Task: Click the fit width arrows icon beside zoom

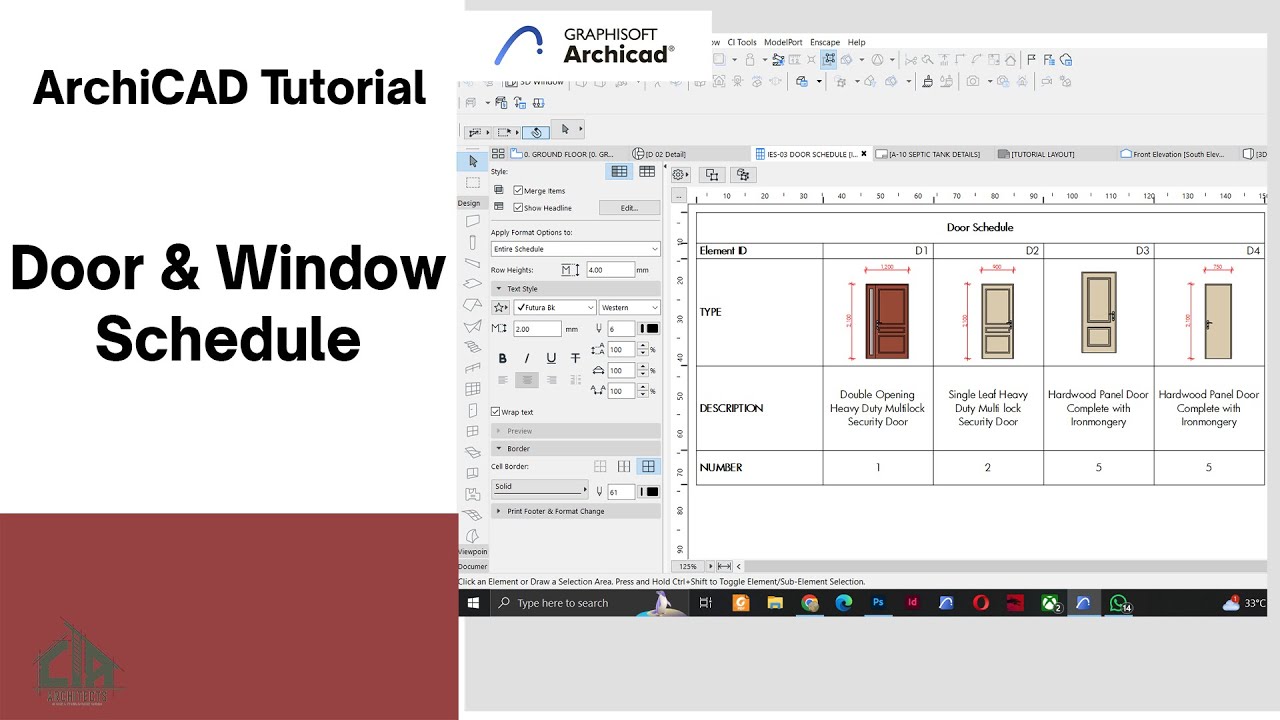Action: pos(724,566)
